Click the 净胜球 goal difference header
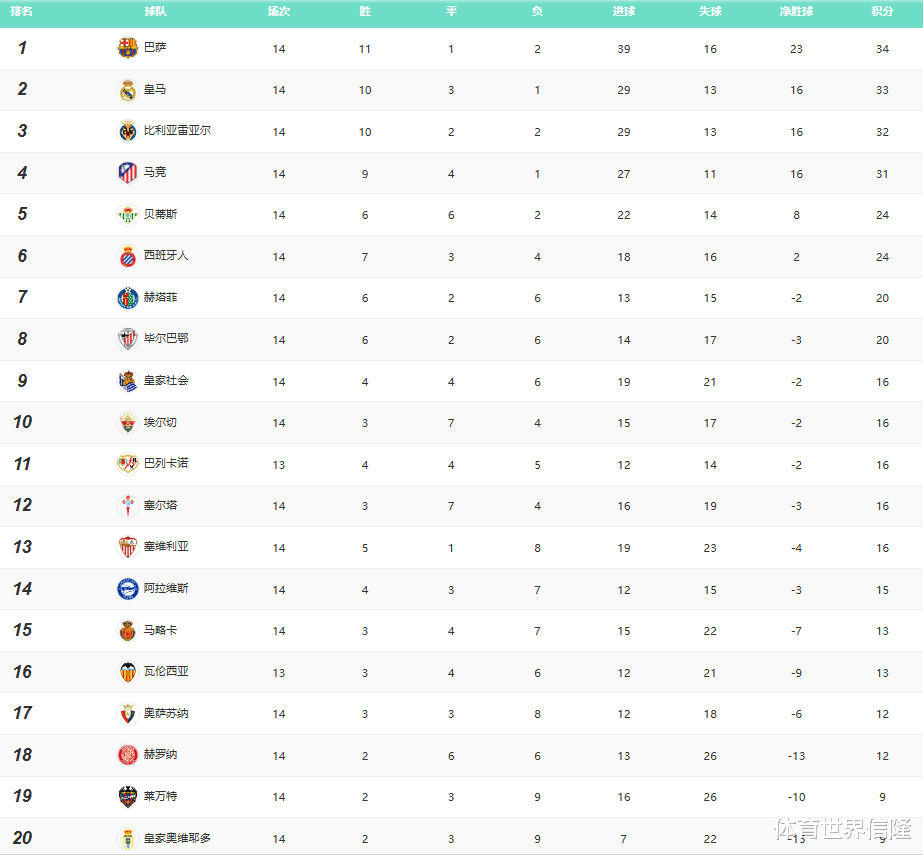 (x=796, y=12)
